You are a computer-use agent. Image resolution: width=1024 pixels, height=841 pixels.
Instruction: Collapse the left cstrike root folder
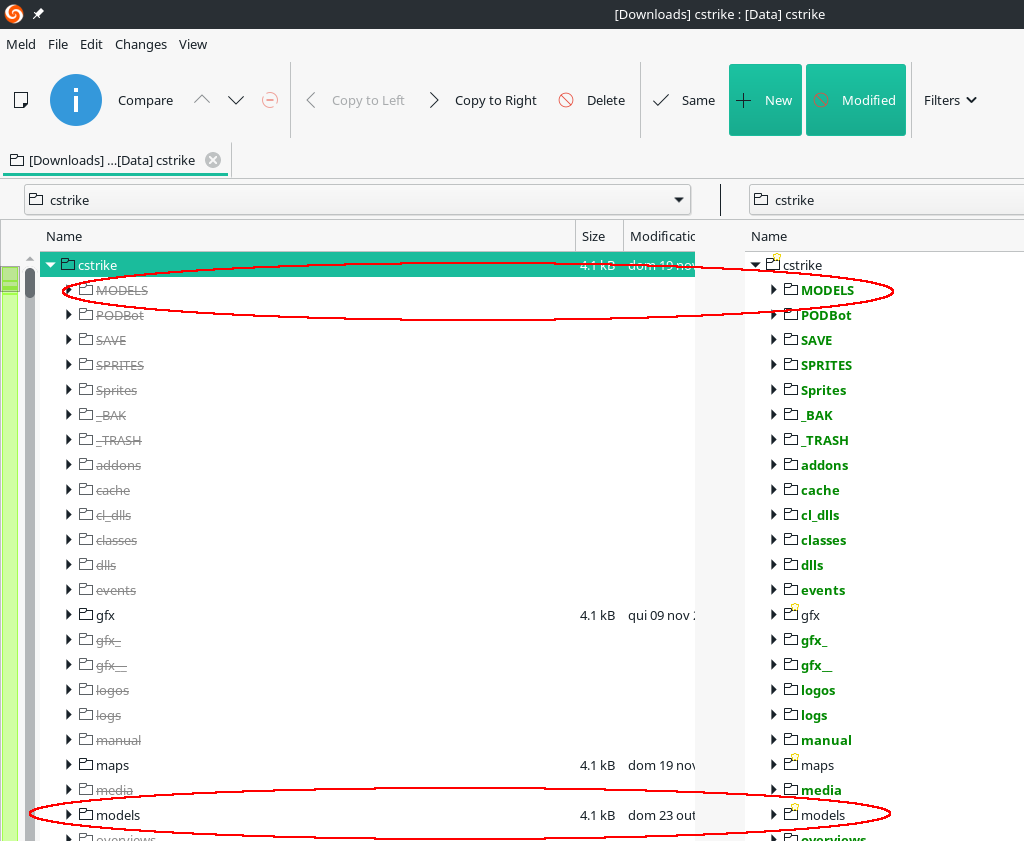[50, 264]
